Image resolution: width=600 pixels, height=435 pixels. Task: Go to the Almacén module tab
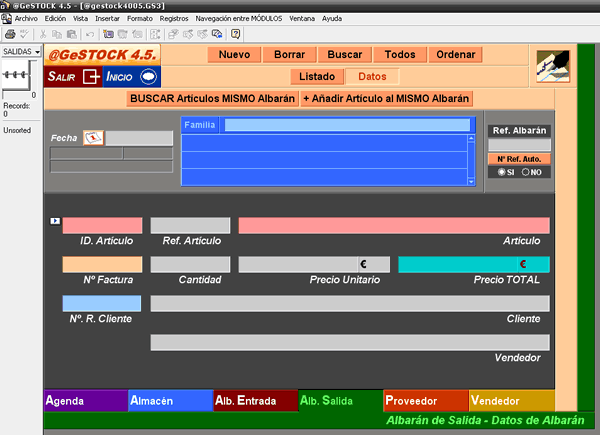coord(171,401)
